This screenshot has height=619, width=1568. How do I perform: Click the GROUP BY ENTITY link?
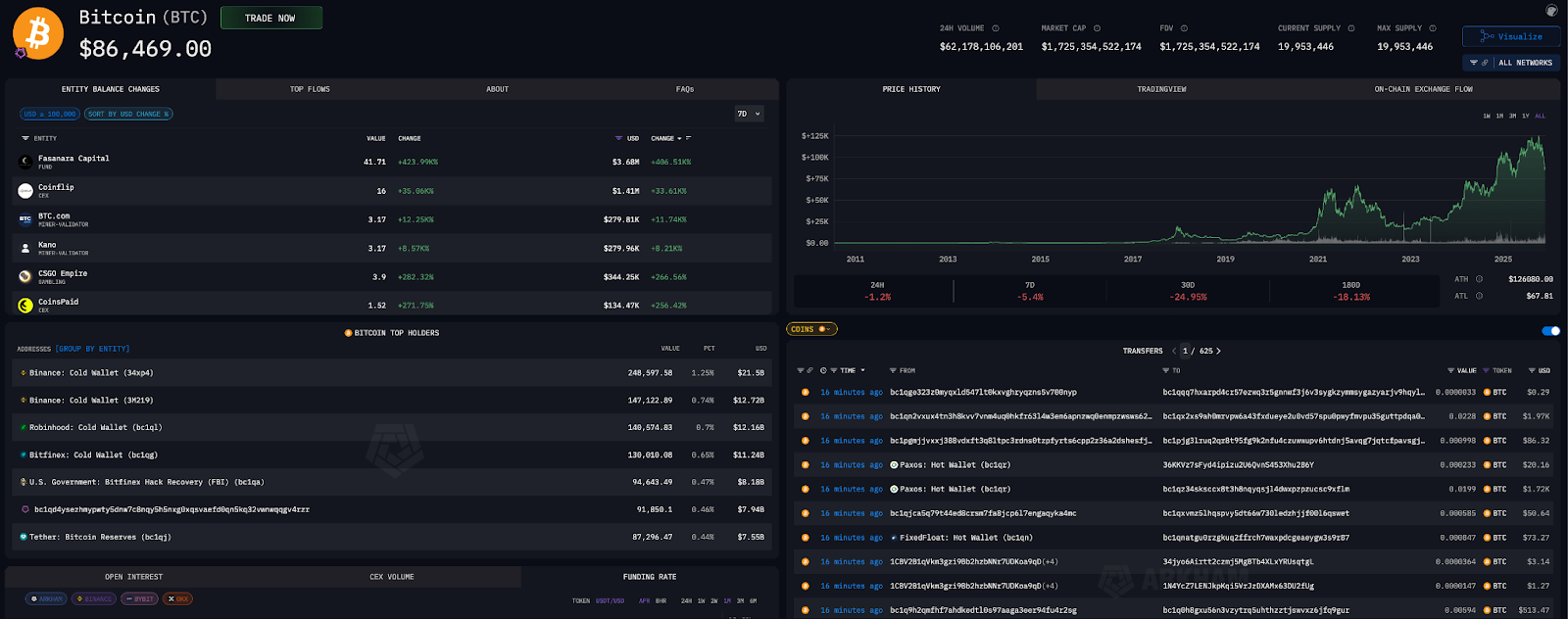point(92,349)
